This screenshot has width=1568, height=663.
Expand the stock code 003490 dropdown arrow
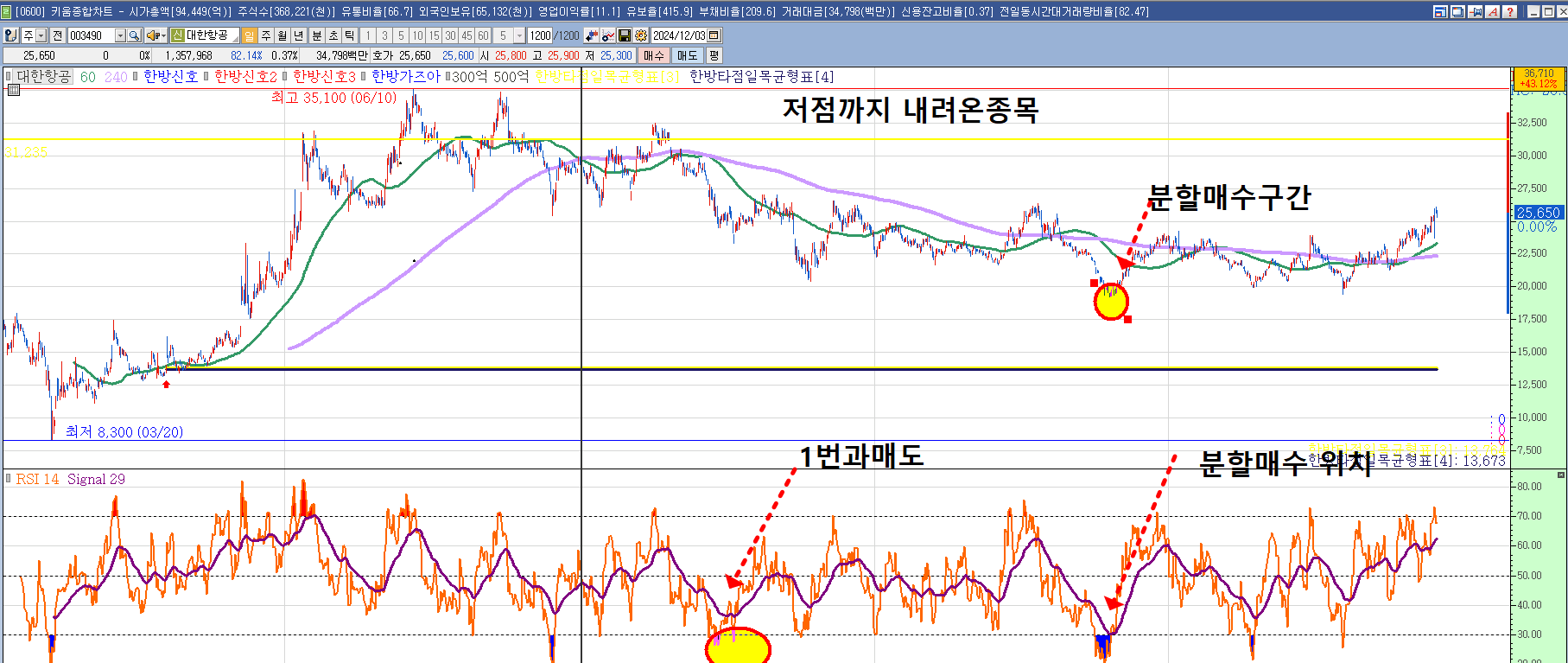120,35
